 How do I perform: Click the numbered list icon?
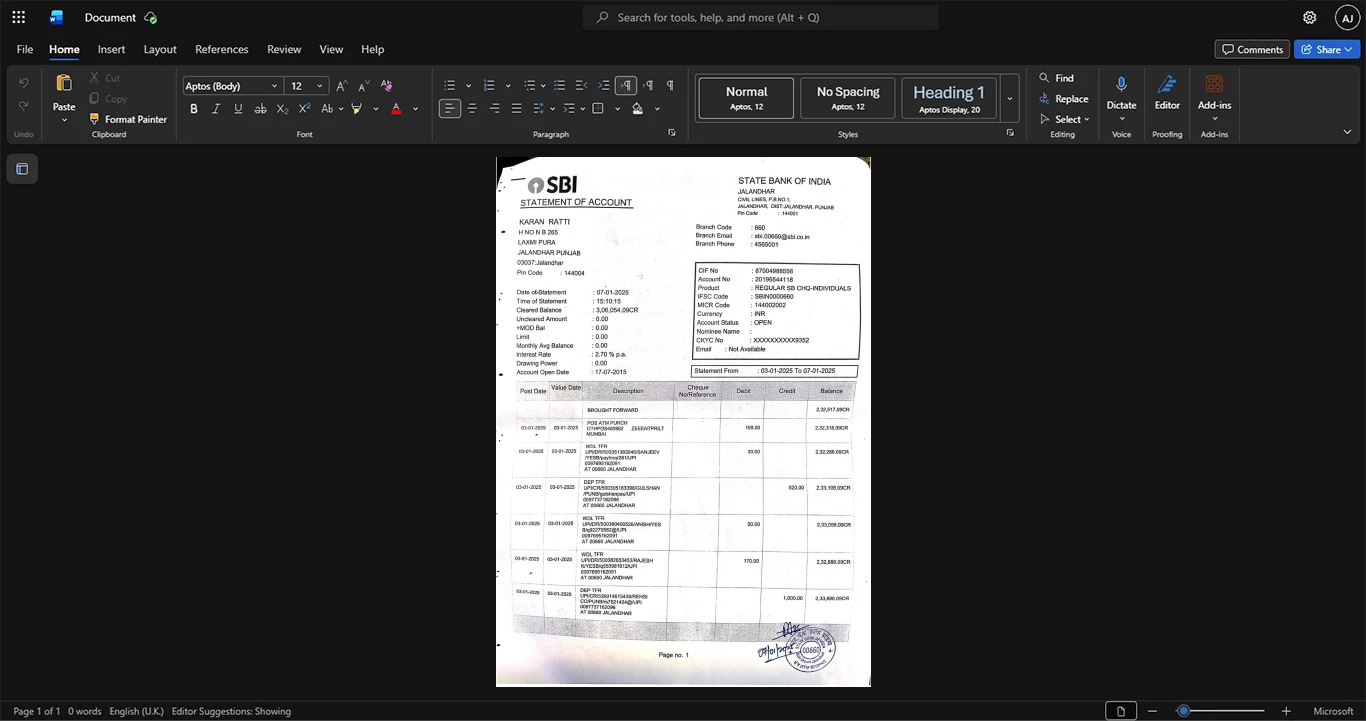click(x=489, y=86)
